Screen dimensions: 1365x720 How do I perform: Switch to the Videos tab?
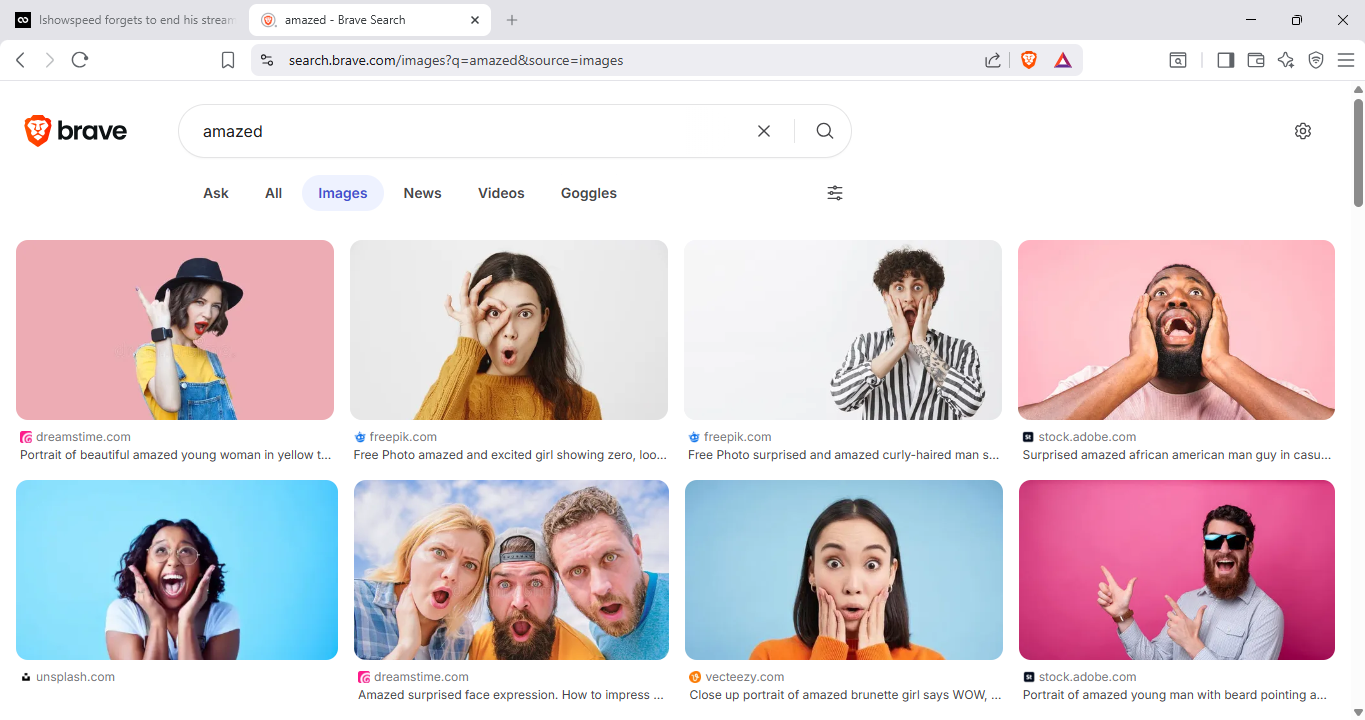pyautogui.click(x=501, y=193)
